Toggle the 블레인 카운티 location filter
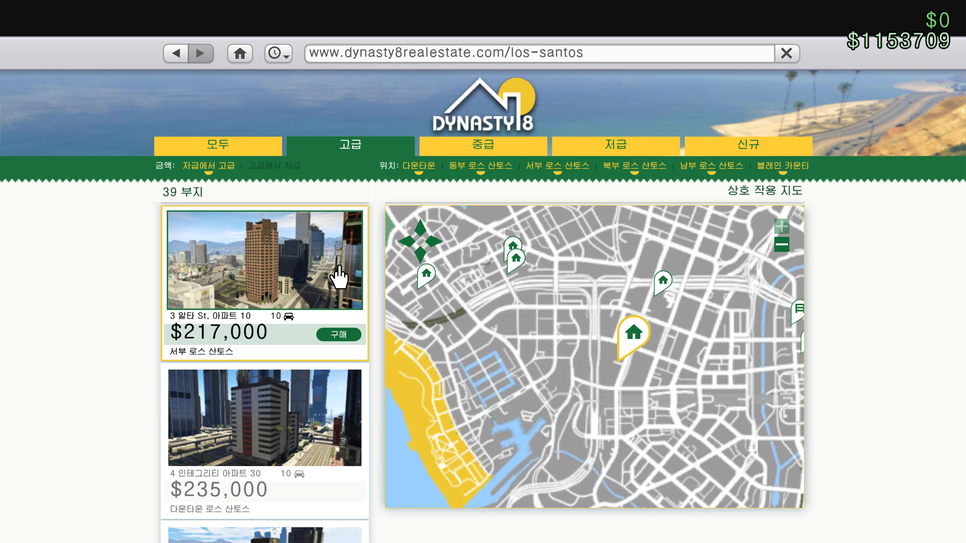This screenshot has width=966, height=543. pos(783,166)
